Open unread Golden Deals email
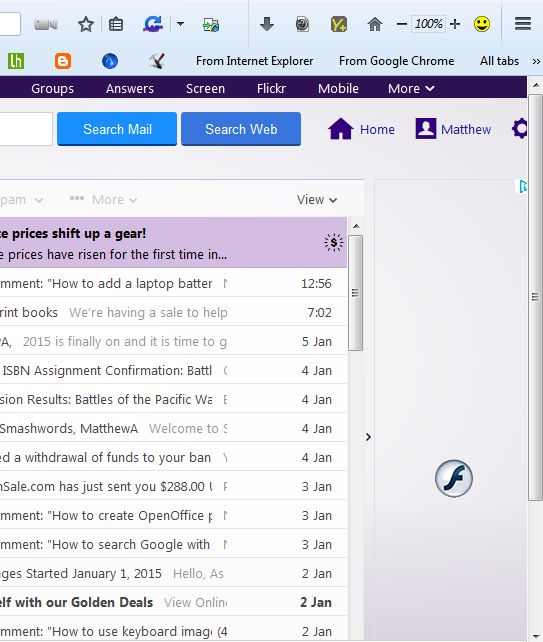The image size is (543, 642). point(173,602)
